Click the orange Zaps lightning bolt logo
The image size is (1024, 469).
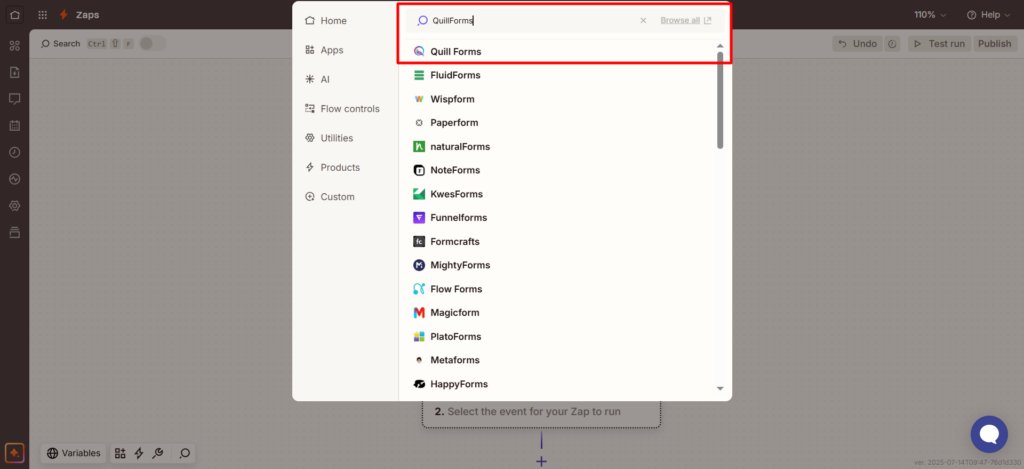[63, 14]
